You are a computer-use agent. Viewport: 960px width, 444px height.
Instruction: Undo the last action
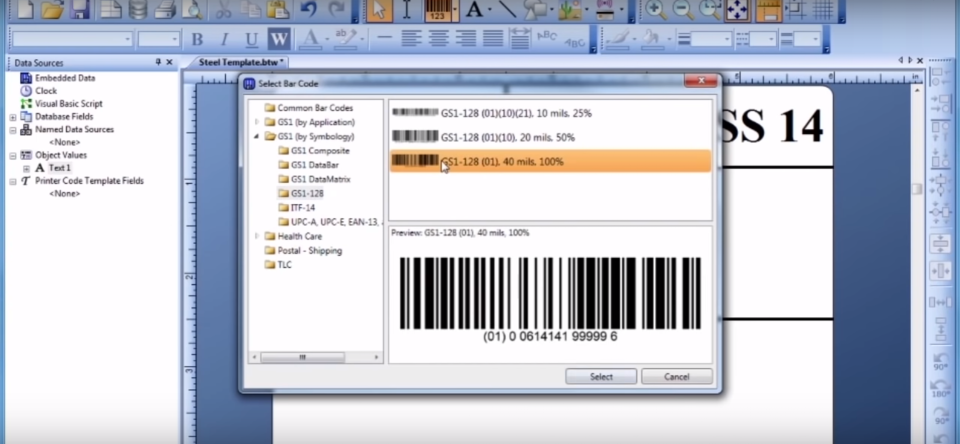[309, 9]
